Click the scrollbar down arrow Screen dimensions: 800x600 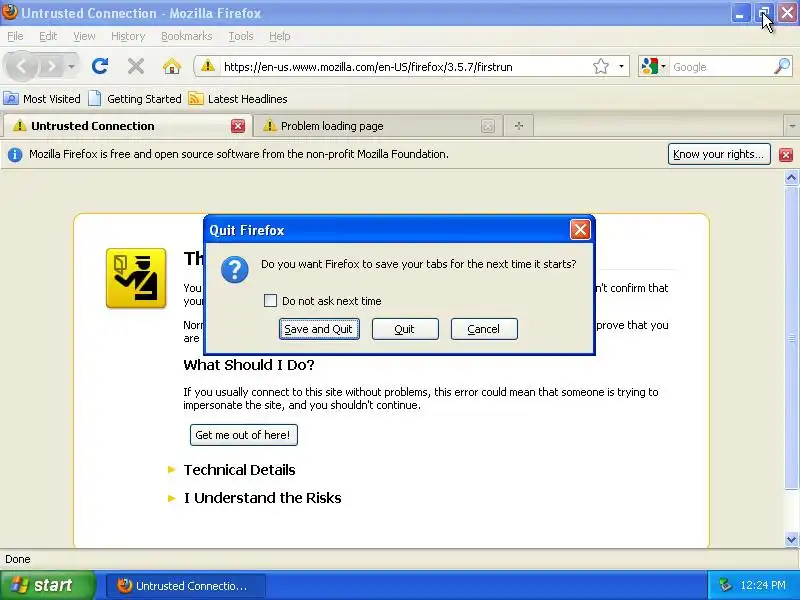791,539
